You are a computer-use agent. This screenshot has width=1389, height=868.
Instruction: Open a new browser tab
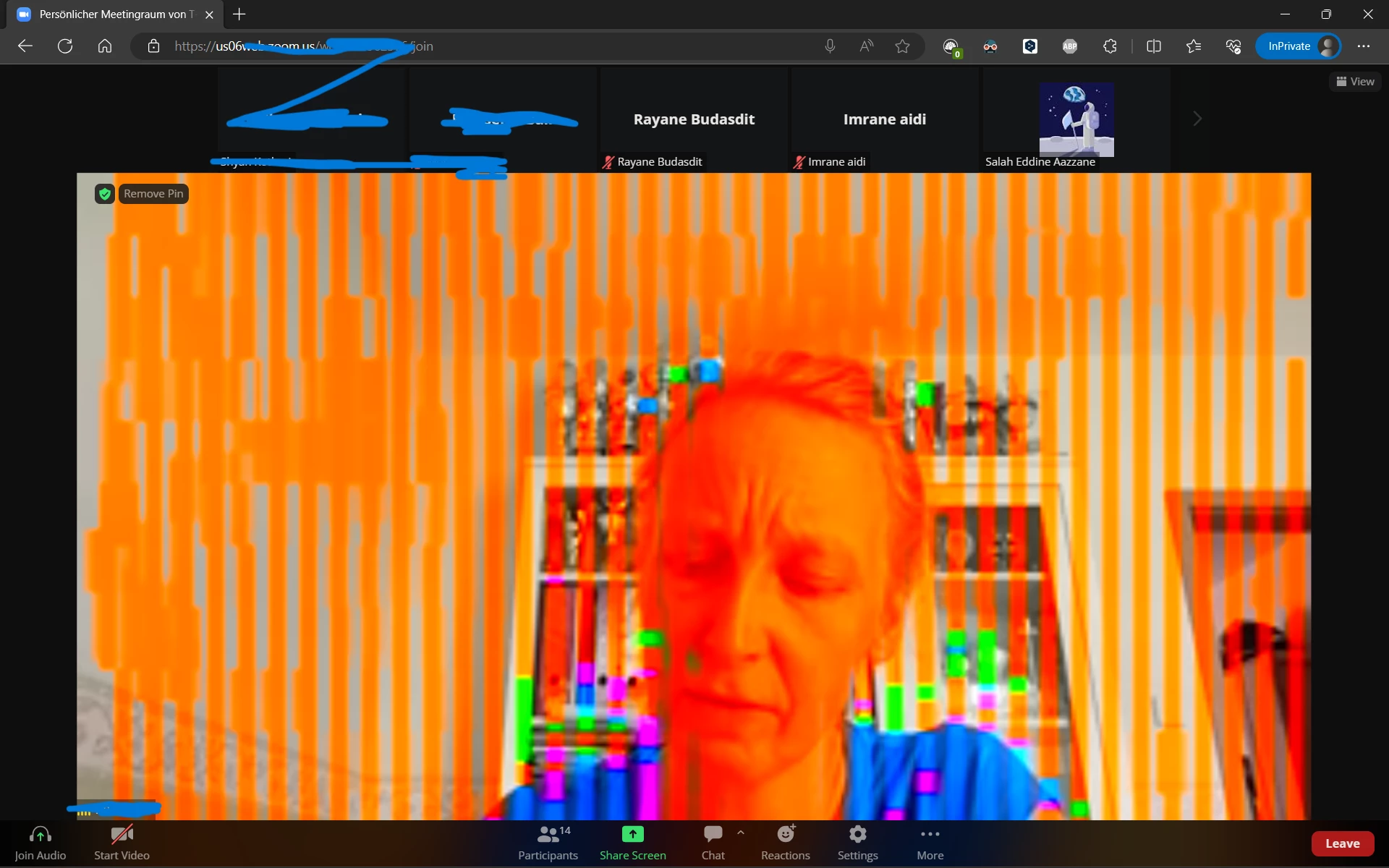pyautogui.click(x=239, y=14)
